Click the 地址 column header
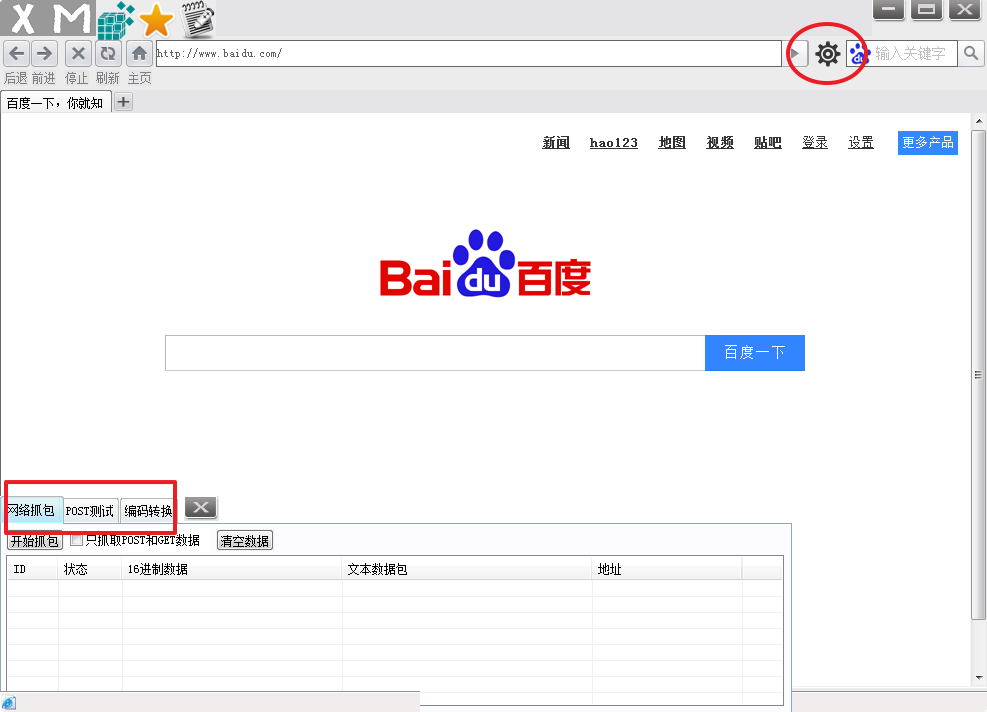 [667, 569]
